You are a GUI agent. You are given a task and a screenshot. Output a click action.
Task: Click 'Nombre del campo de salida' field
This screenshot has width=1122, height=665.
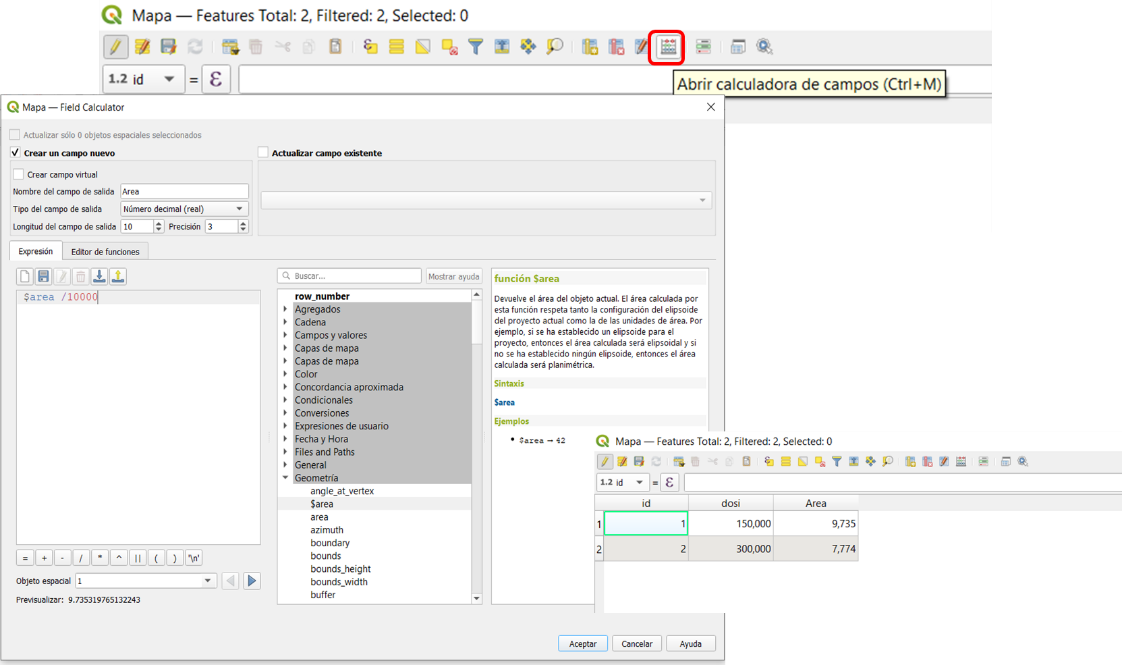(185, 191)
